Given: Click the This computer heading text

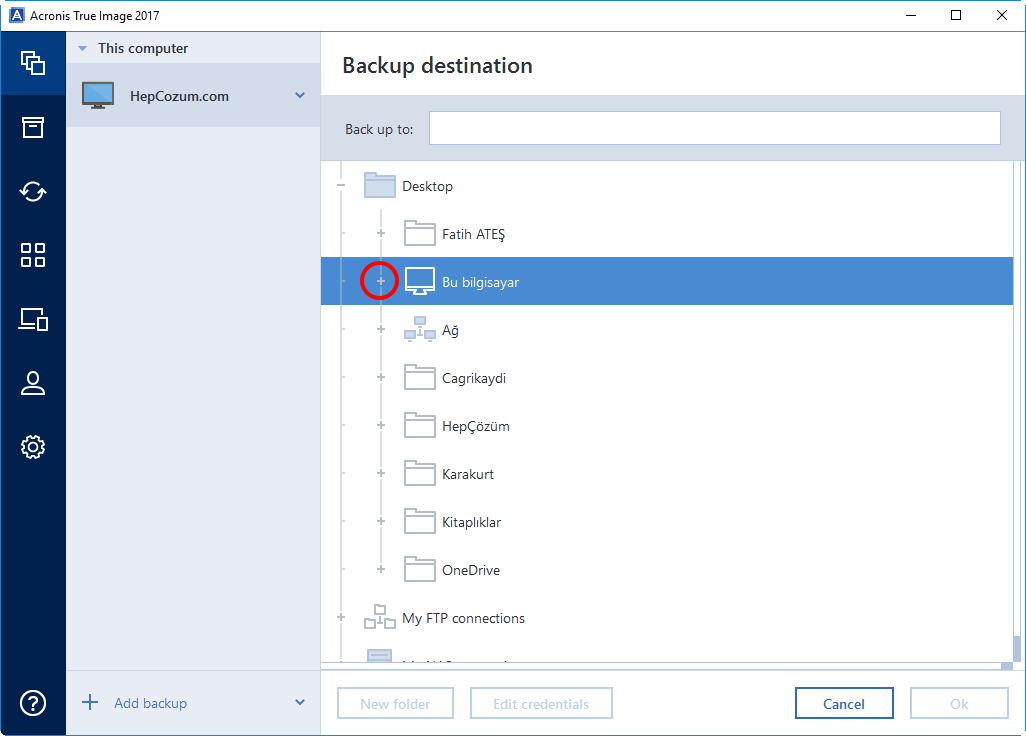Looking at the screenshot, I should pyautogui.click(x=143, y=48).
